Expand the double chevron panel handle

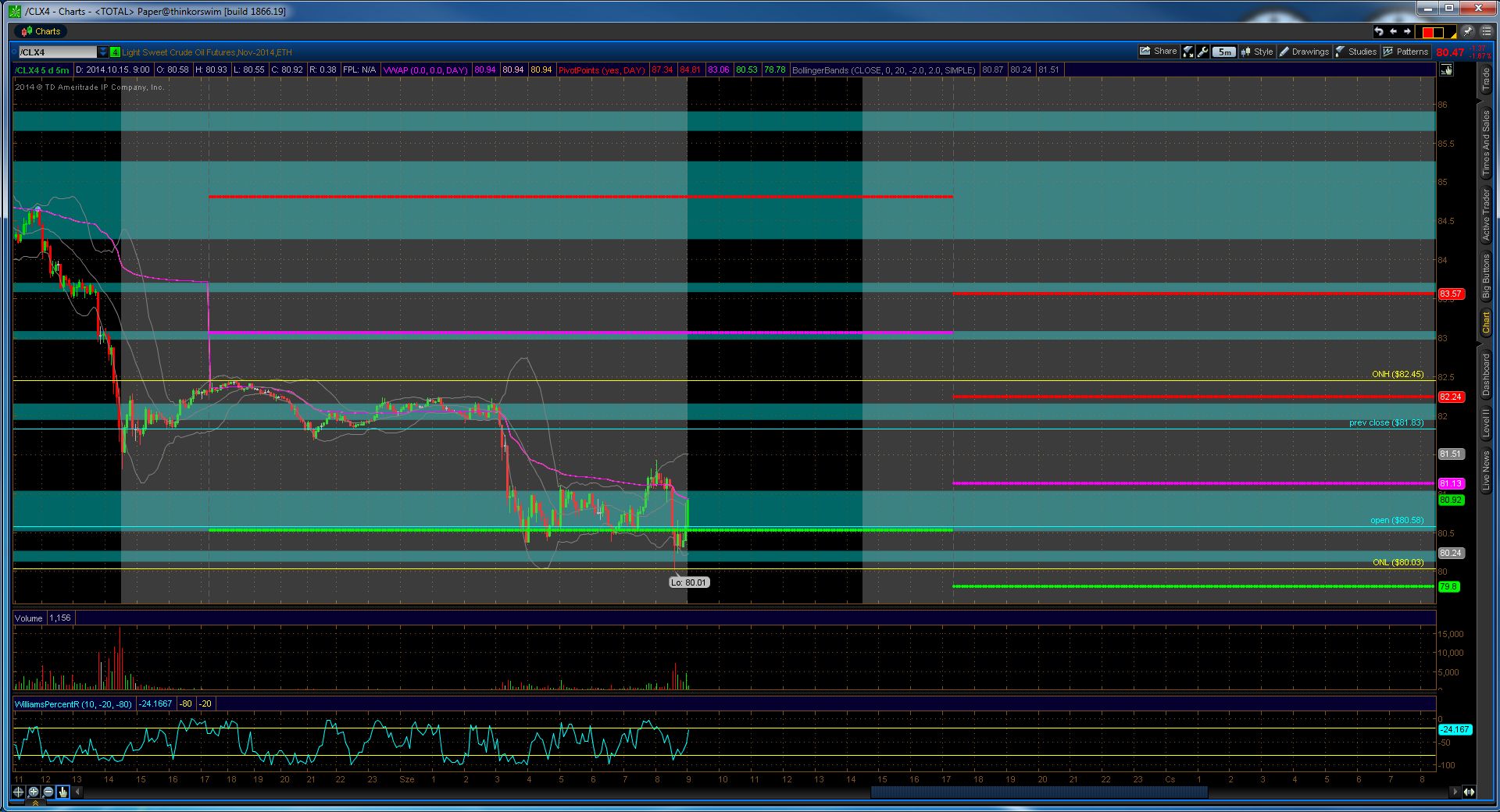[36, 803]
